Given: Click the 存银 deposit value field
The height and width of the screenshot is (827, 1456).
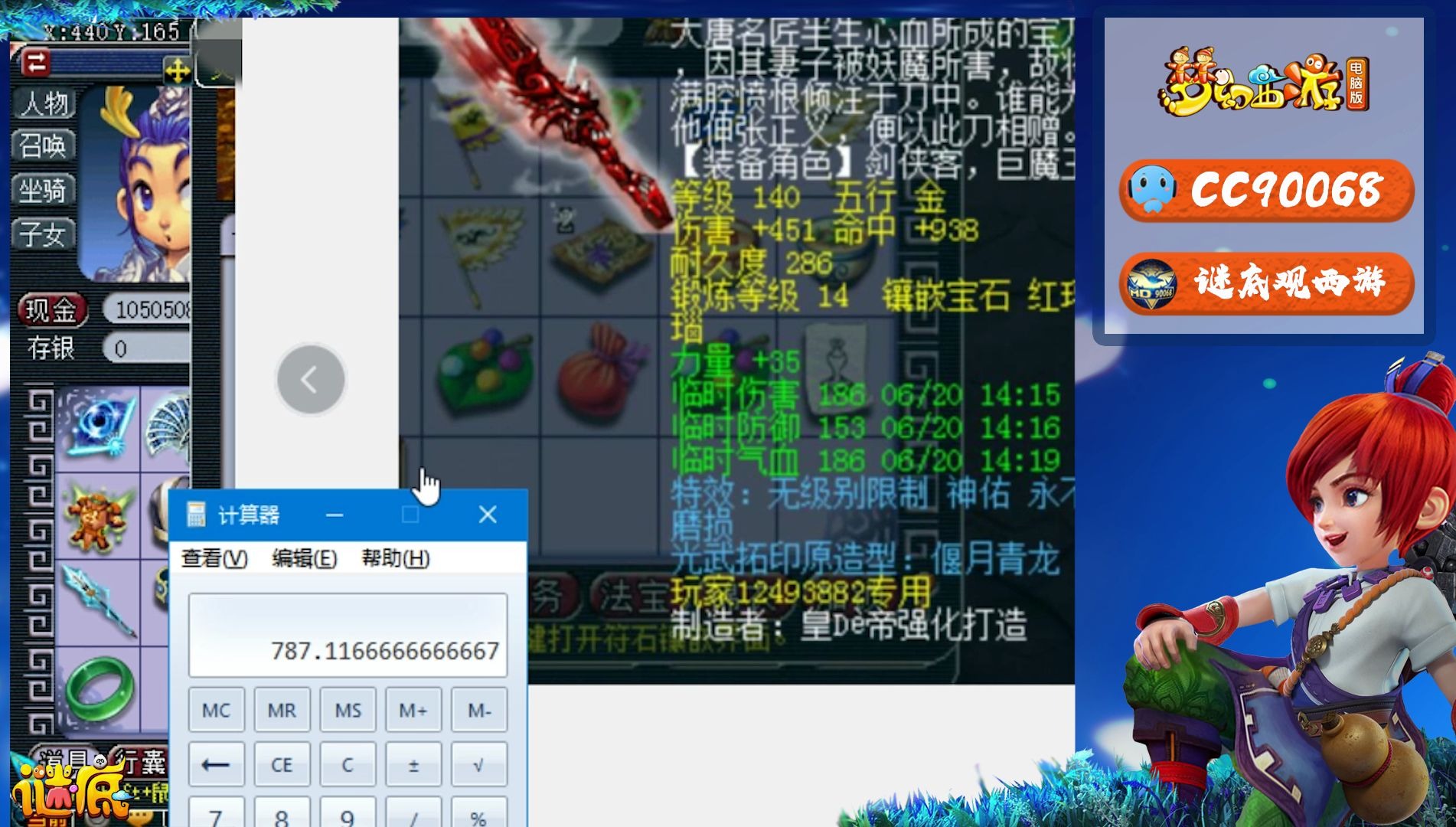Looking at the screenshot, I should [147, 349].
